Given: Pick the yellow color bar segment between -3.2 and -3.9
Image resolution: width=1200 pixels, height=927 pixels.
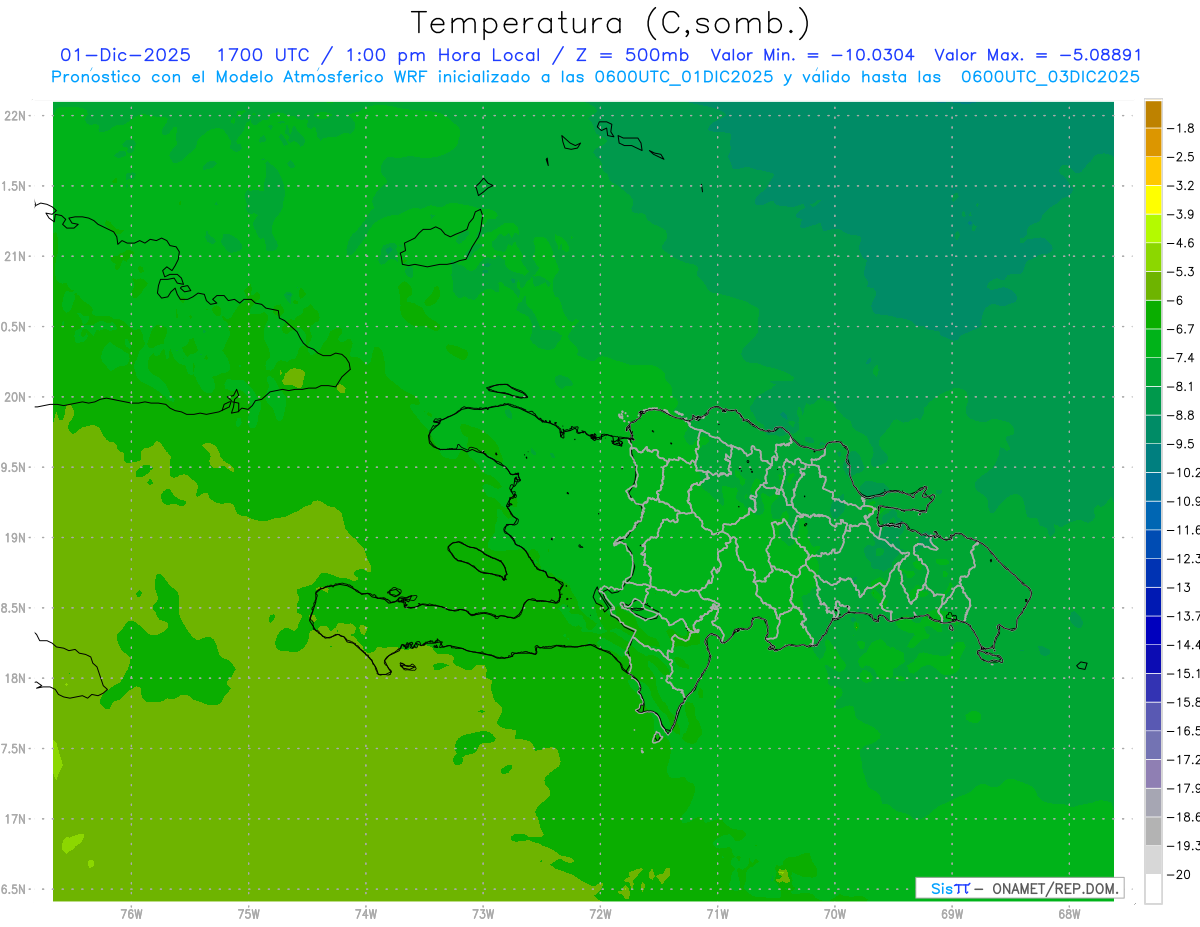Looking at the screenshot, I should (1153, 200).
